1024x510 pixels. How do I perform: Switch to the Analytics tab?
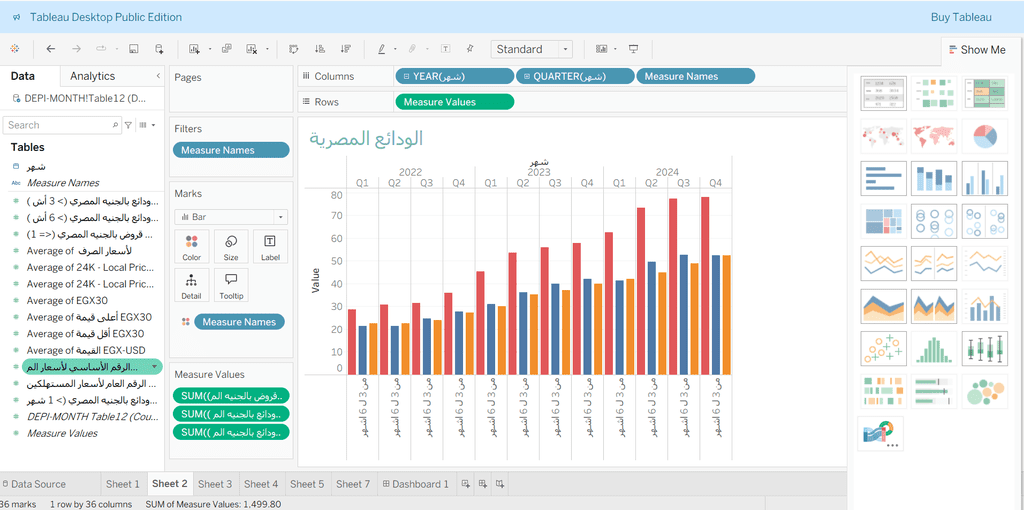93,76
